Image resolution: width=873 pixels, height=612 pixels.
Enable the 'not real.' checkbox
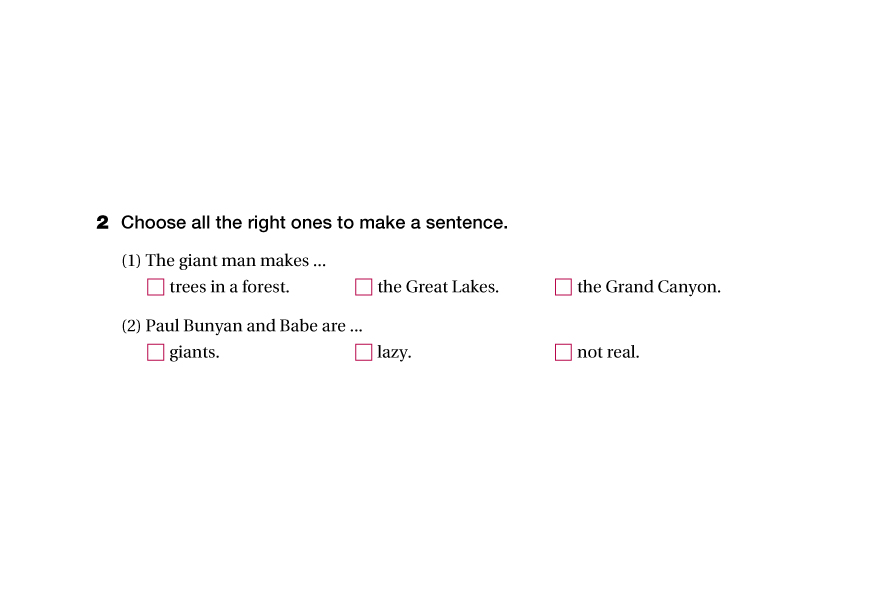(563, 352)
